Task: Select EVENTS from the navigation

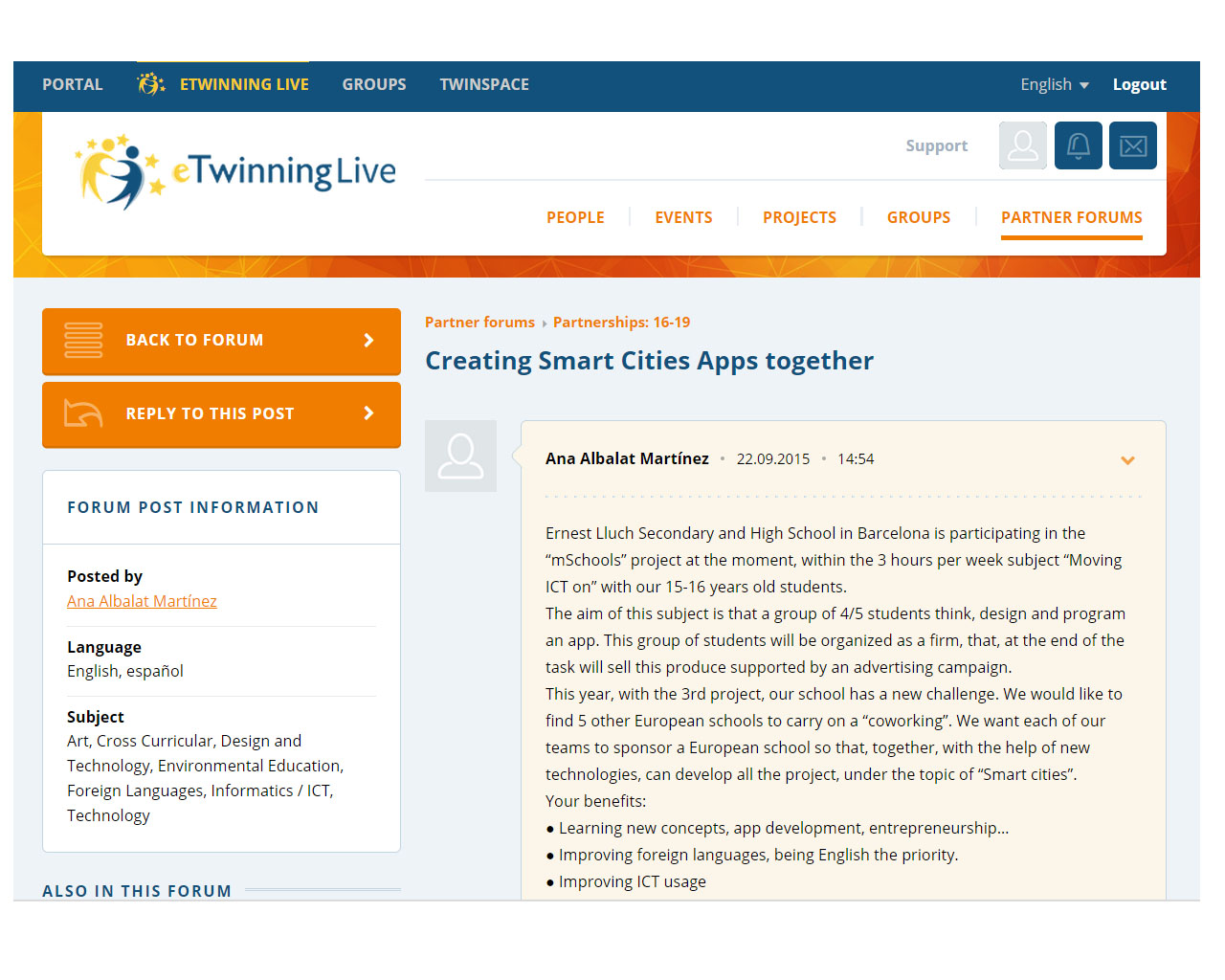Action: [683, 217]
